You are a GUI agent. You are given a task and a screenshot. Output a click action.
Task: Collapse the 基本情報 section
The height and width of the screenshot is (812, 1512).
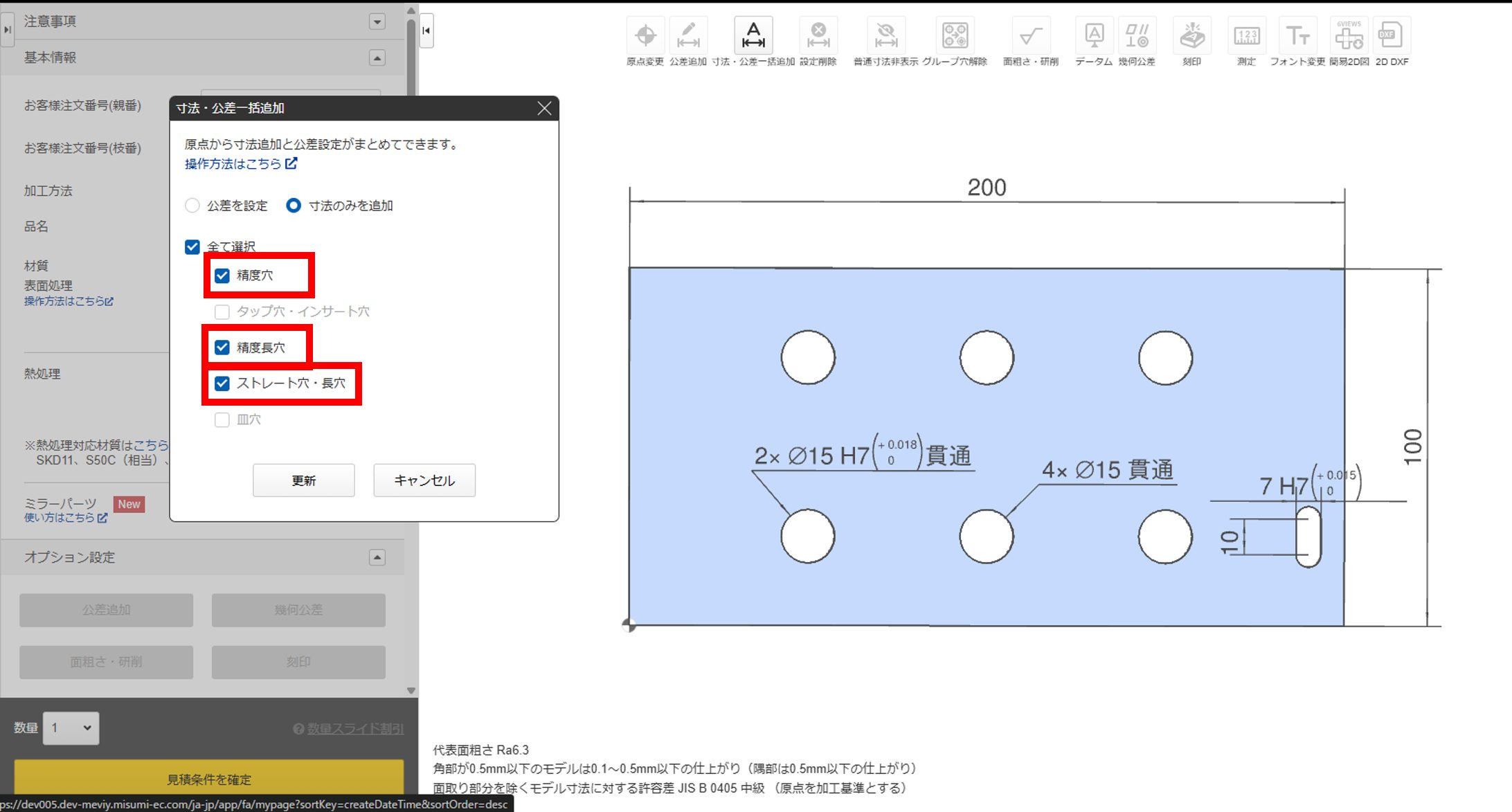click(x=377, y=57)
